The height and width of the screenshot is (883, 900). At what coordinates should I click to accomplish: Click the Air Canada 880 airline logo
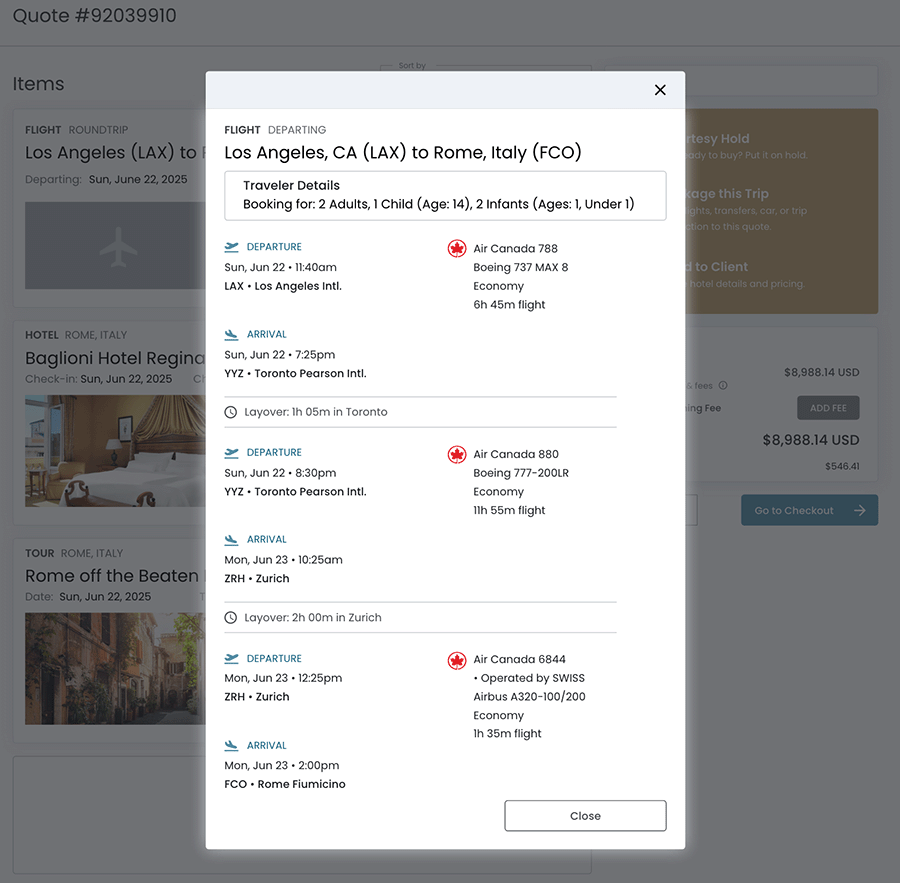click(x=457, y=454)
